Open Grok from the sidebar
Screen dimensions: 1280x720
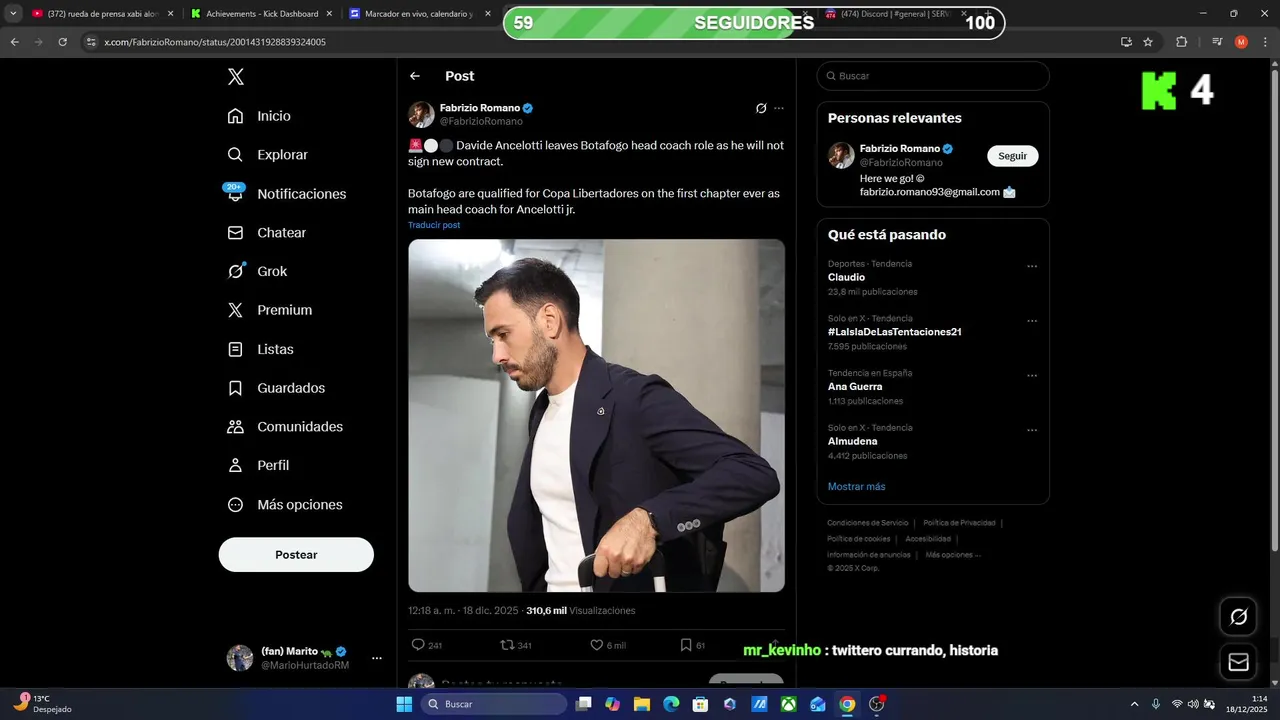tap(257, 271)
